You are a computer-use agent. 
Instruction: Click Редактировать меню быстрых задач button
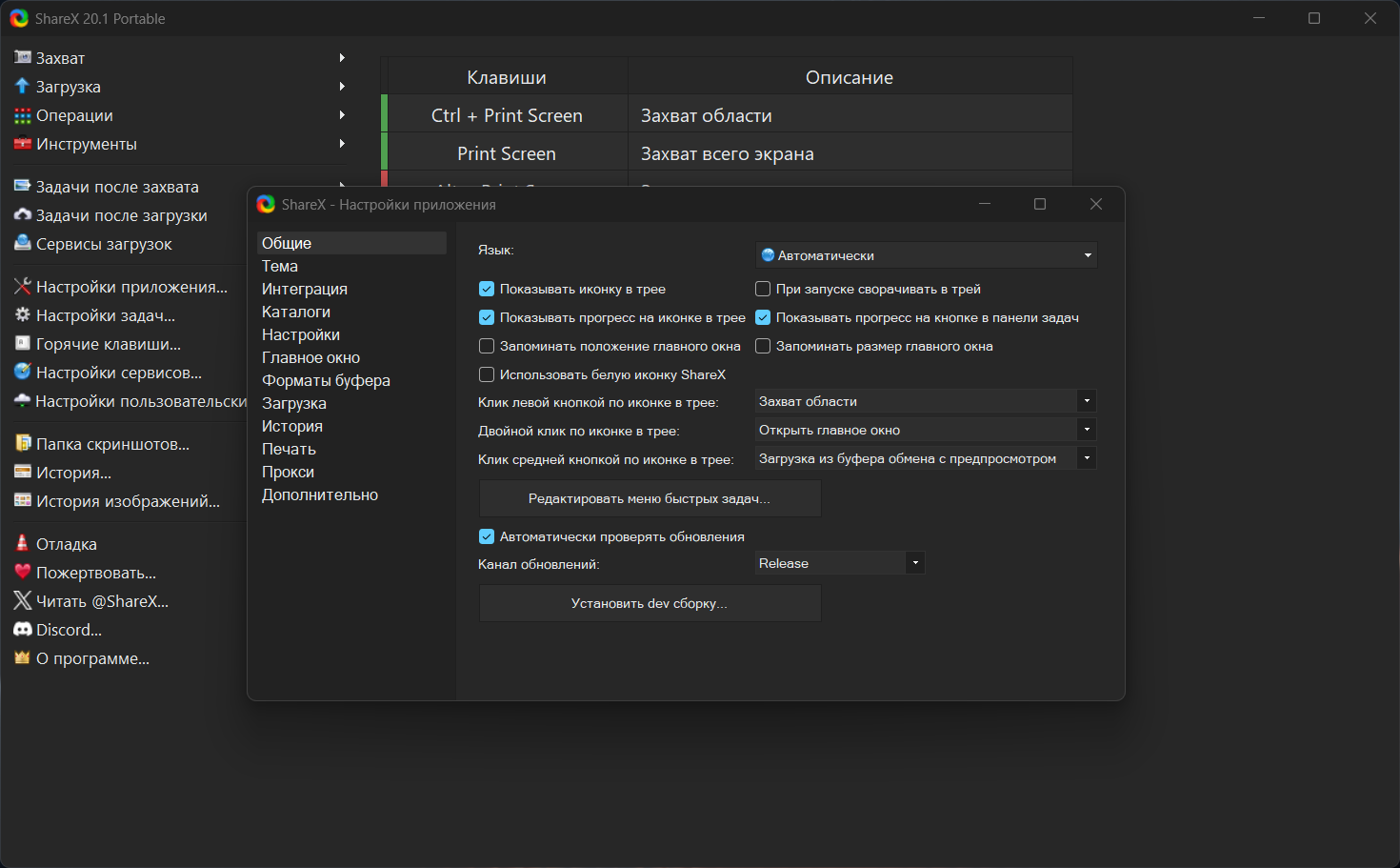coord(650,498)
